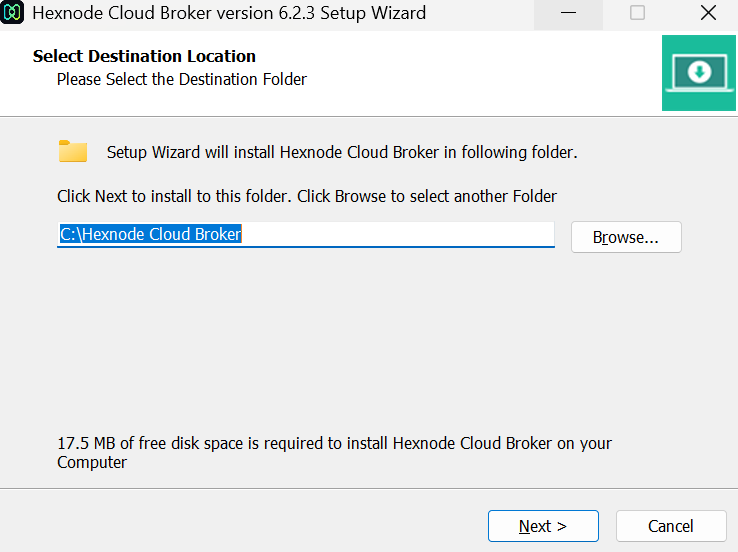This screenshot has height=552, width=738.
Task: Open the Browse... folder picker
Action: 626,237
